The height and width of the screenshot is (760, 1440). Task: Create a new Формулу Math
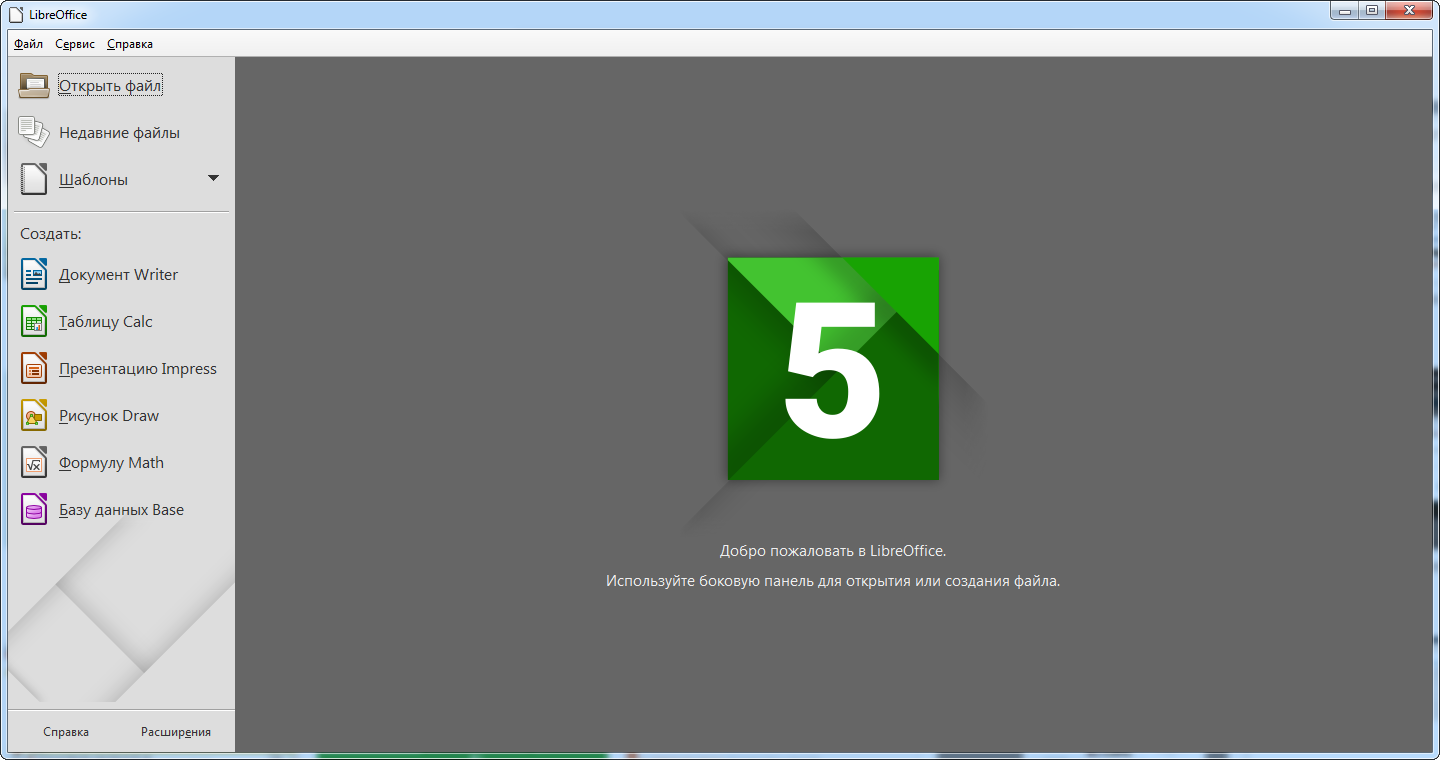point(111,463)
